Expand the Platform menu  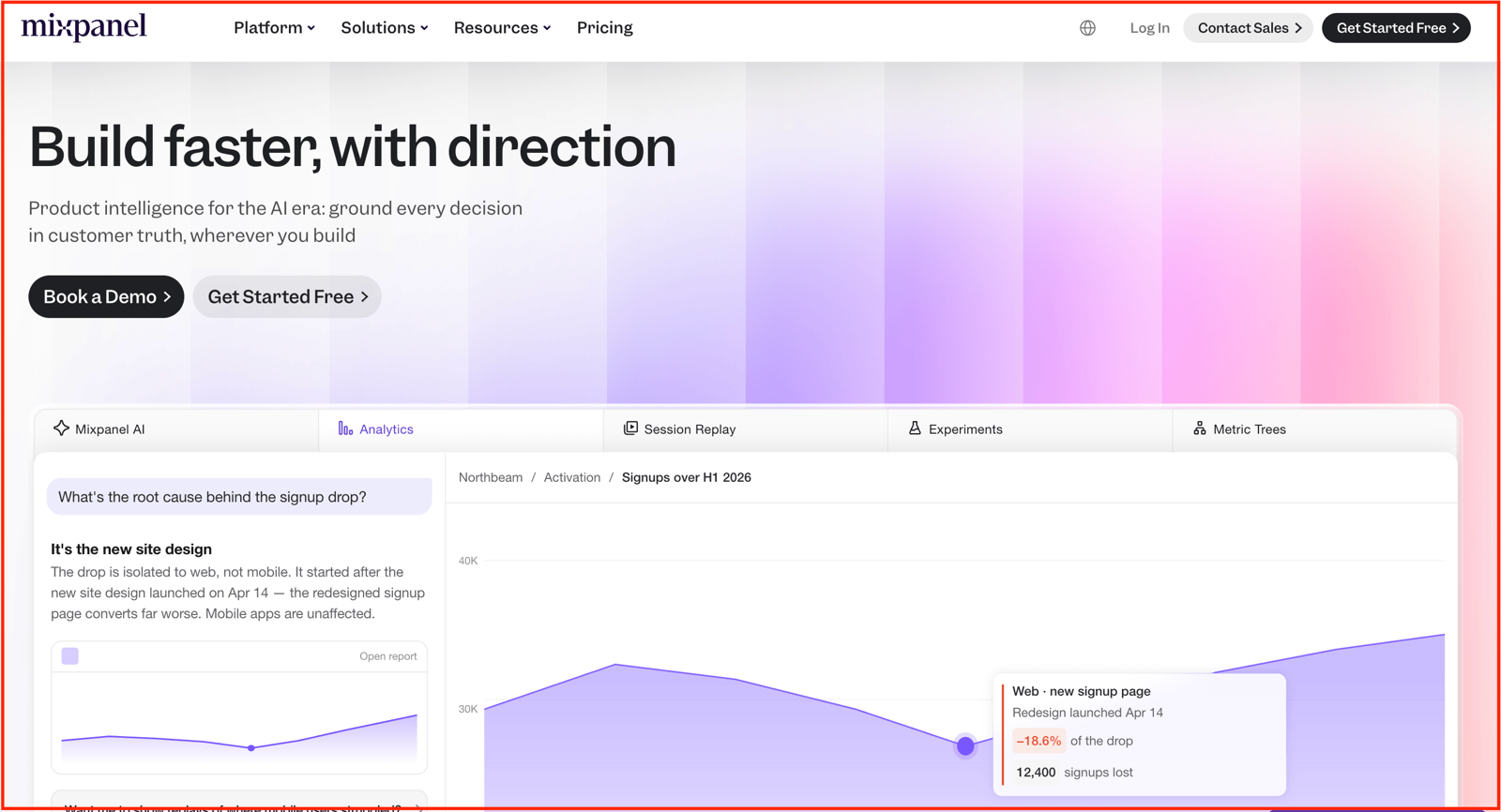(x=274, y=28)
